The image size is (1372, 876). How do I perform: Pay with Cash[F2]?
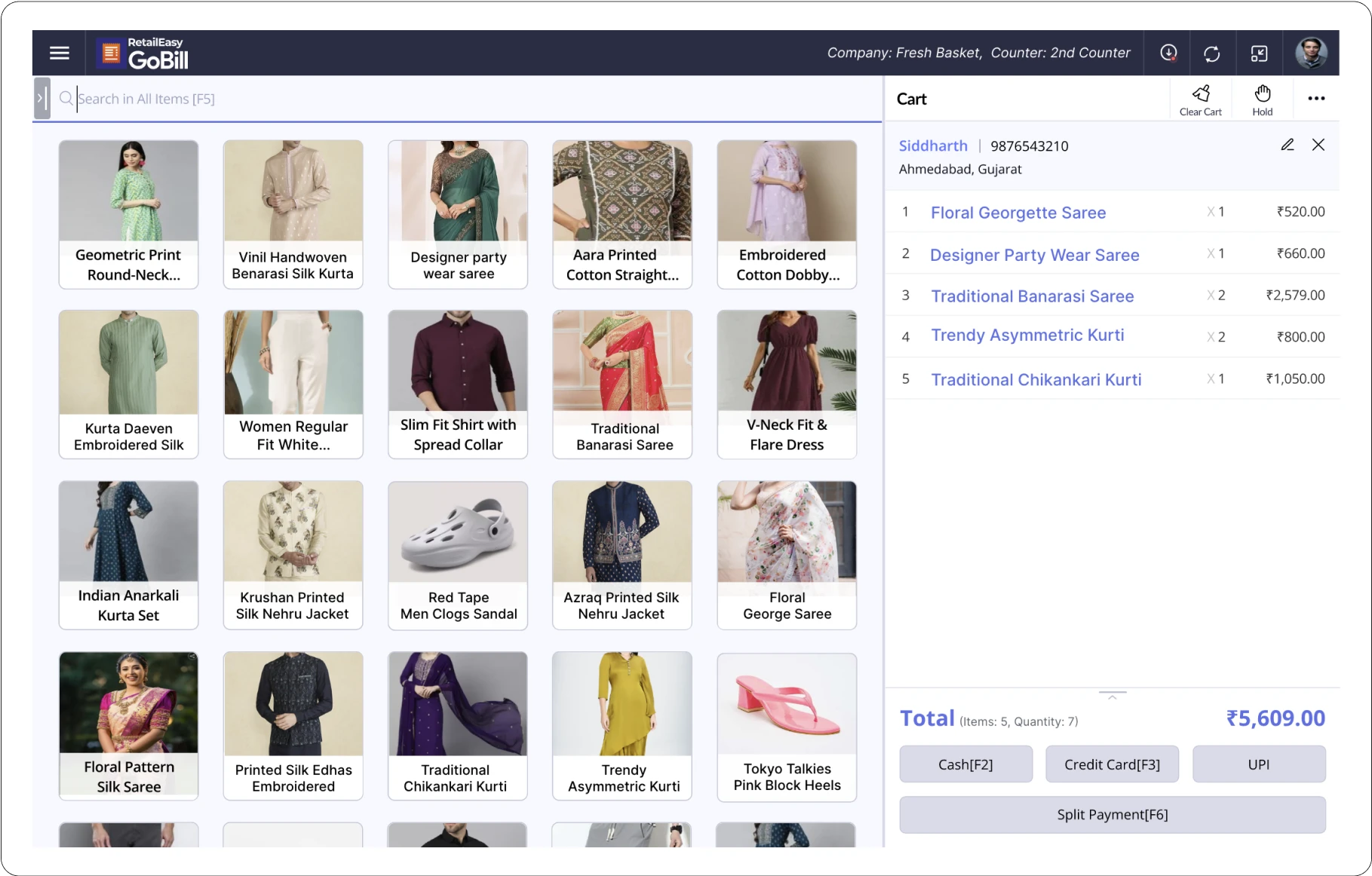coord(965,764)
